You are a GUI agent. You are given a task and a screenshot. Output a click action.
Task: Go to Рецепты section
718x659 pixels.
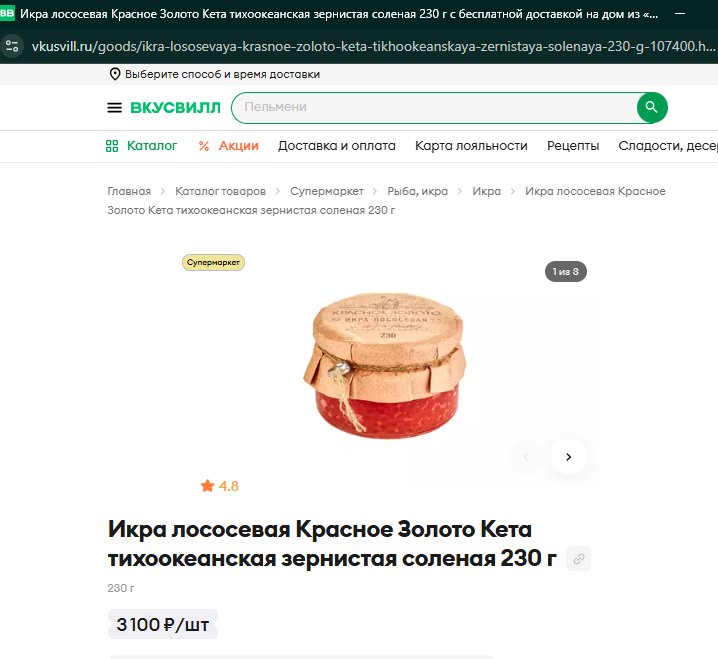point(573,146)
